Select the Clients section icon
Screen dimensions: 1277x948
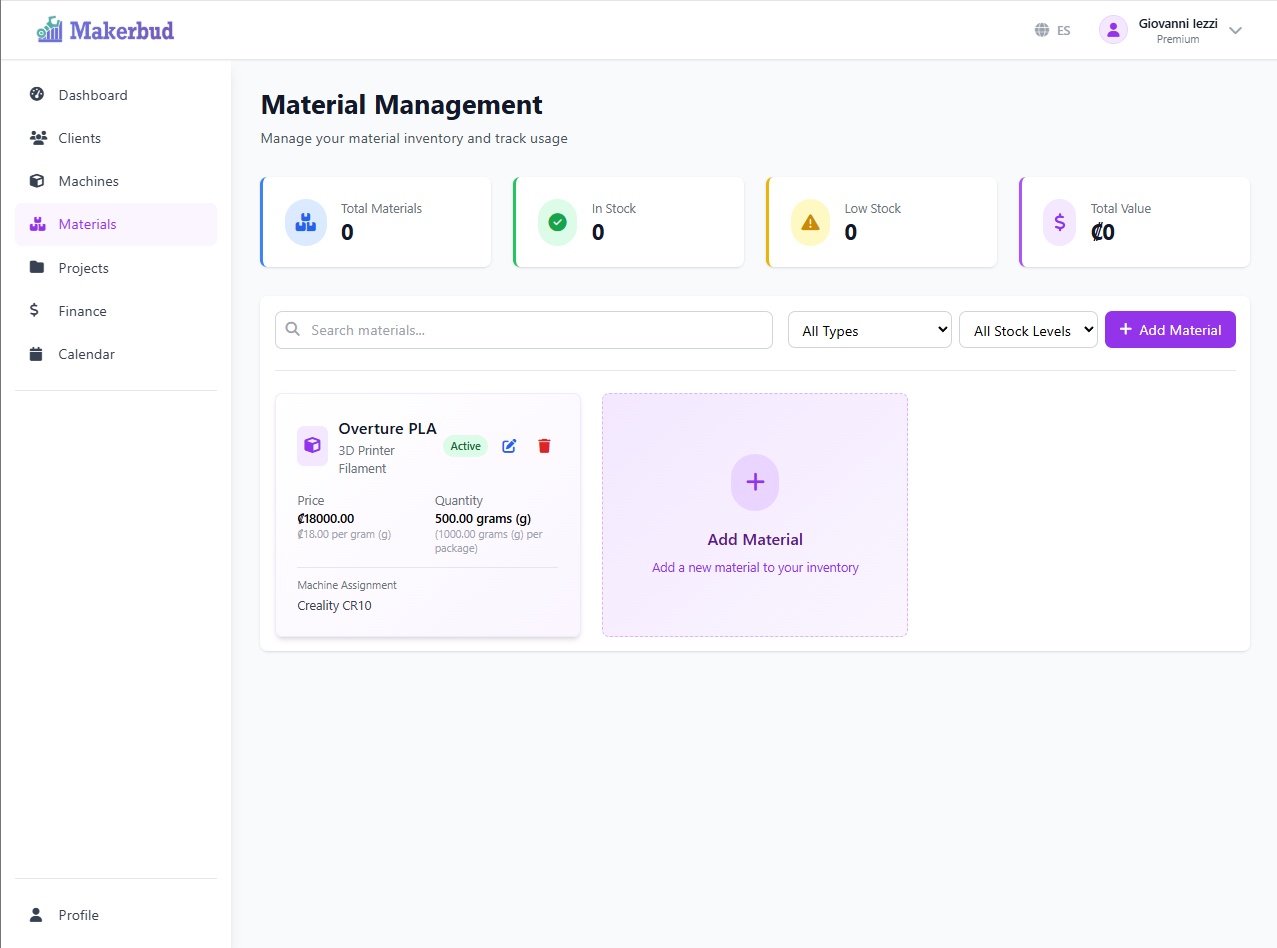click(x=37, y=137)
